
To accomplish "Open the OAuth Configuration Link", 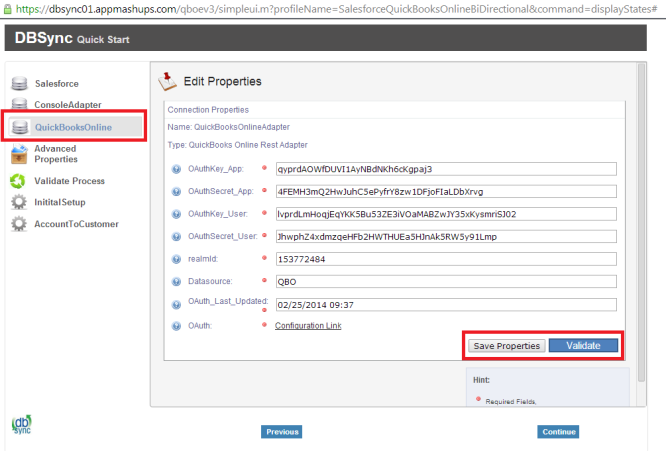I will coord(308,326).
